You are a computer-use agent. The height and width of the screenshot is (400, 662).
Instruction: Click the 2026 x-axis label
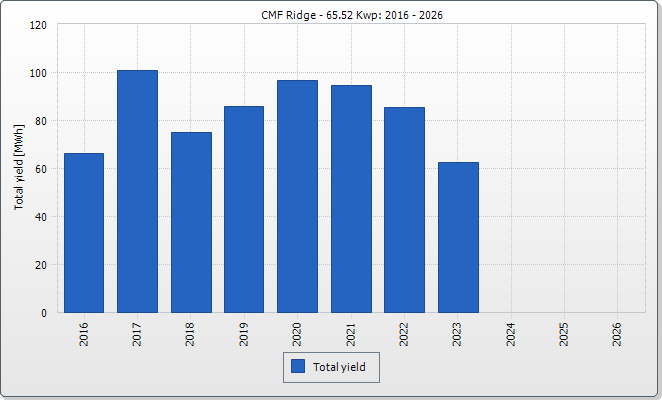(617, 334)
